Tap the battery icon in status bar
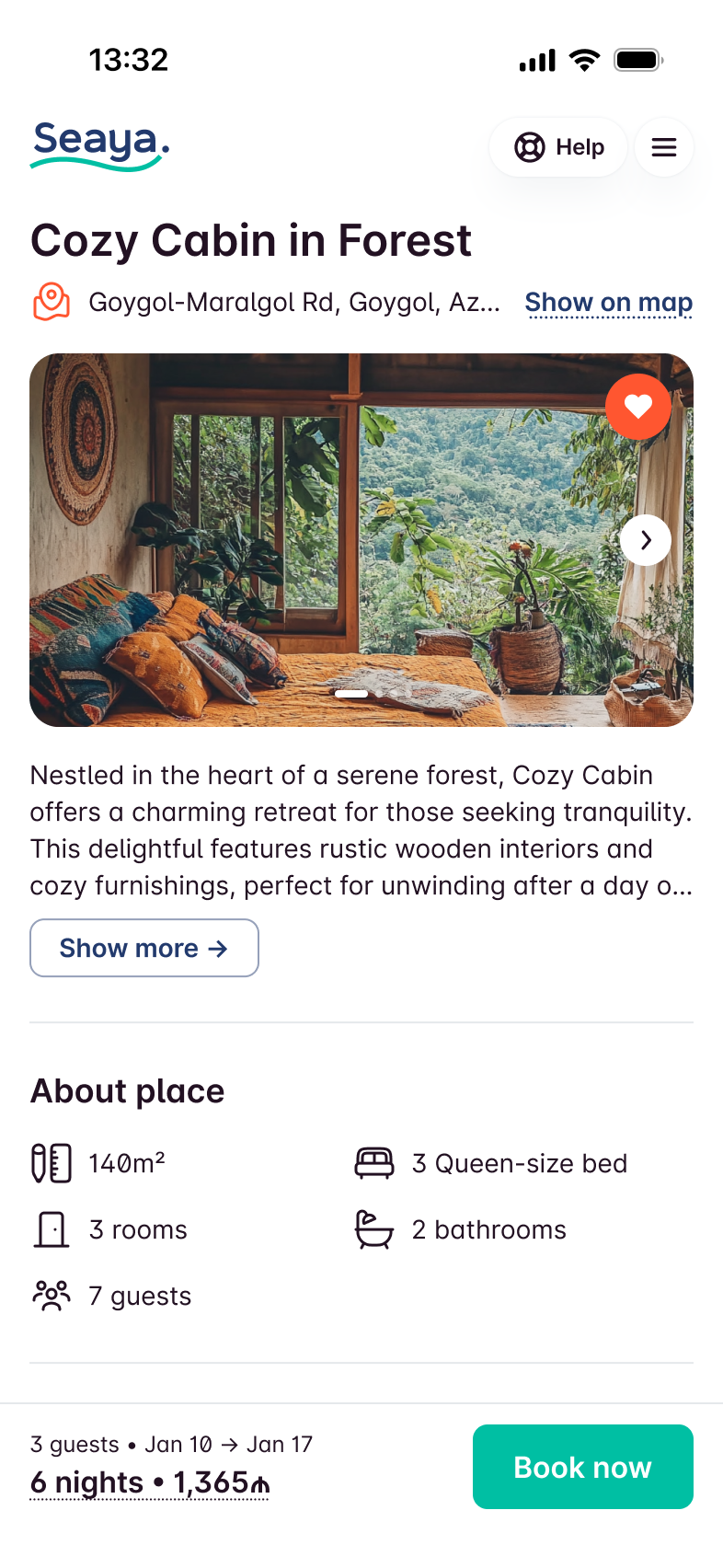The width and height of the screenshot is (723, 1568). click(x=638, y=61)
